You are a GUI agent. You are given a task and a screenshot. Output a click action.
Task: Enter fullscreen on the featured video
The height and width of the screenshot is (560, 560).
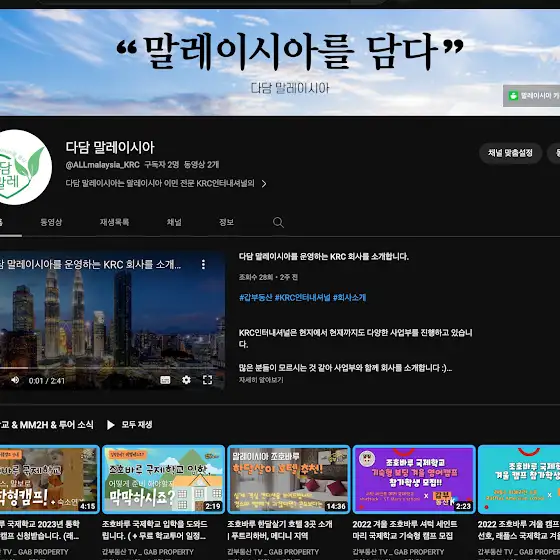click(208, 380)
